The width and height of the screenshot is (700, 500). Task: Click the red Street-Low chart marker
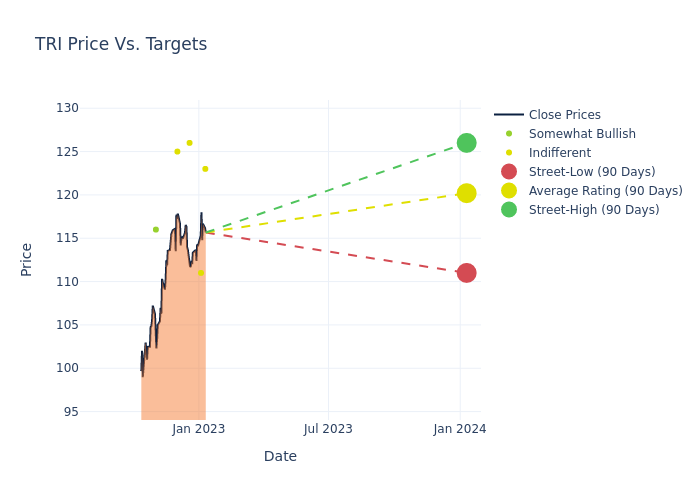(x=466, y=273)
